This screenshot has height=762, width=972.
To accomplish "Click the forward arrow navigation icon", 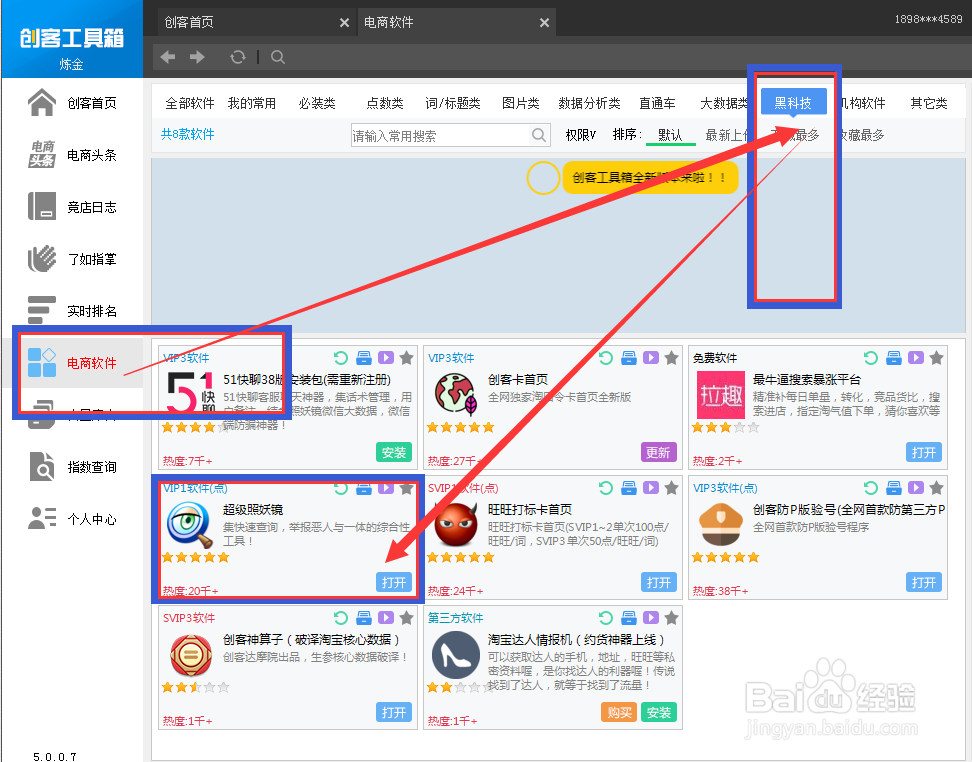I will tap(197, 57).
